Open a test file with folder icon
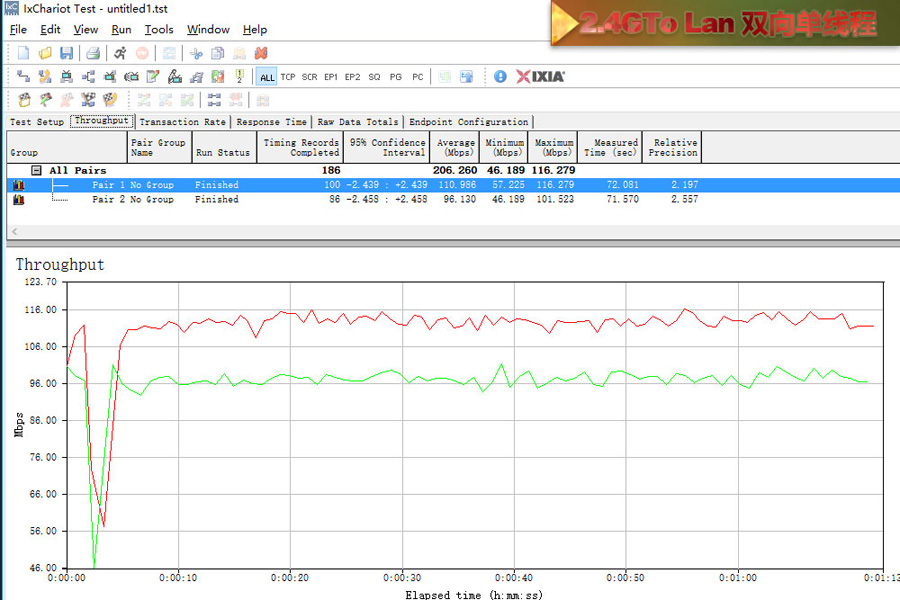900x600 pixels. tap(45, 53)
